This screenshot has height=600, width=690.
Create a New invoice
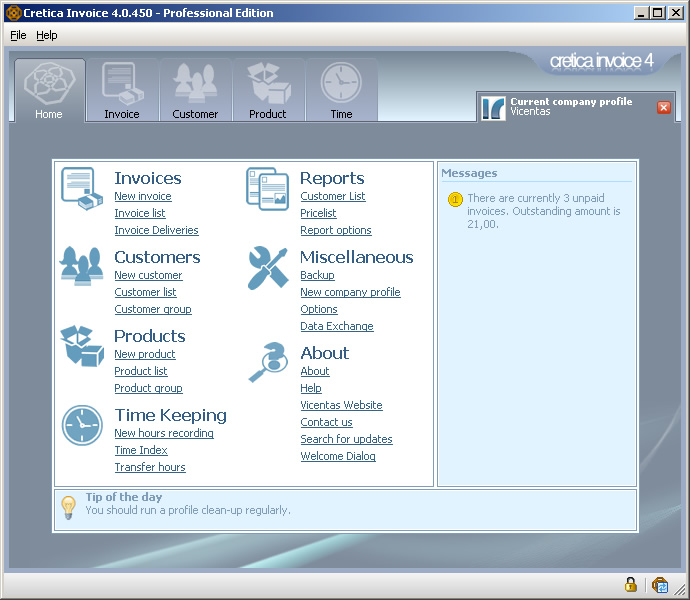[x=143, y=196]
